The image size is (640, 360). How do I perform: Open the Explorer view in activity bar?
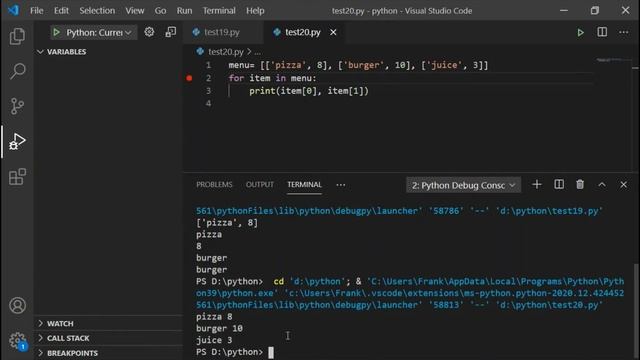click(17, 36)
